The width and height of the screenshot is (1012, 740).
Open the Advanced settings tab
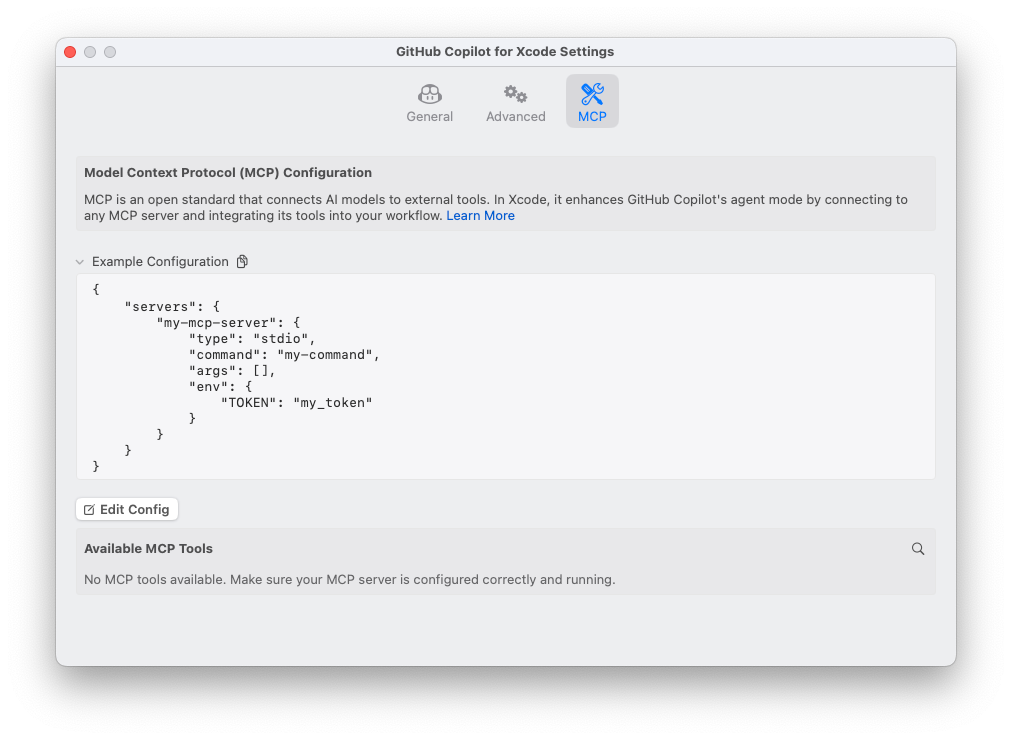(x=515, y=102)
